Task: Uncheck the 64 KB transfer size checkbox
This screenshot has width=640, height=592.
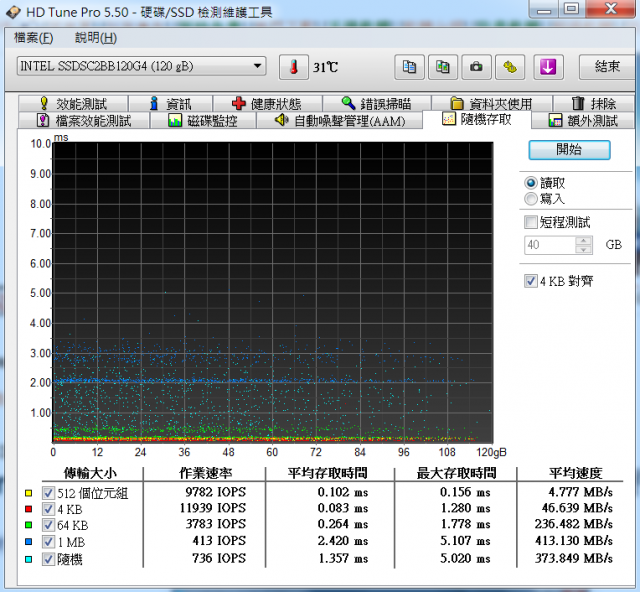Action: point(48,525)
